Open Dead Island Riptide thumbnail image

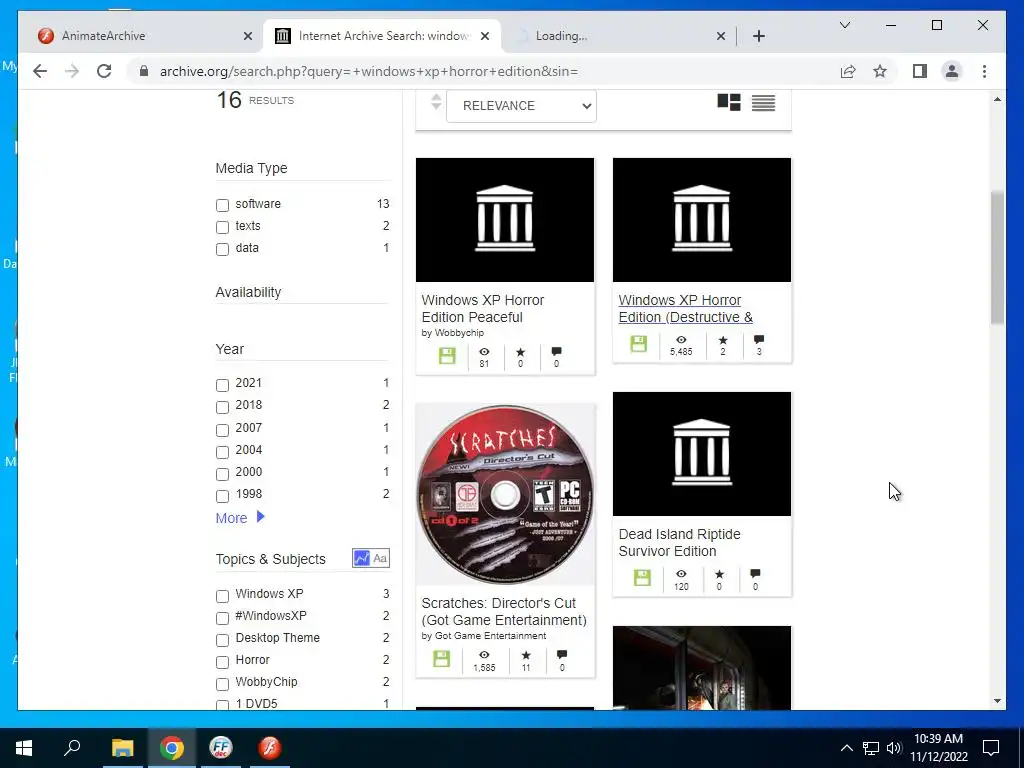702,454
